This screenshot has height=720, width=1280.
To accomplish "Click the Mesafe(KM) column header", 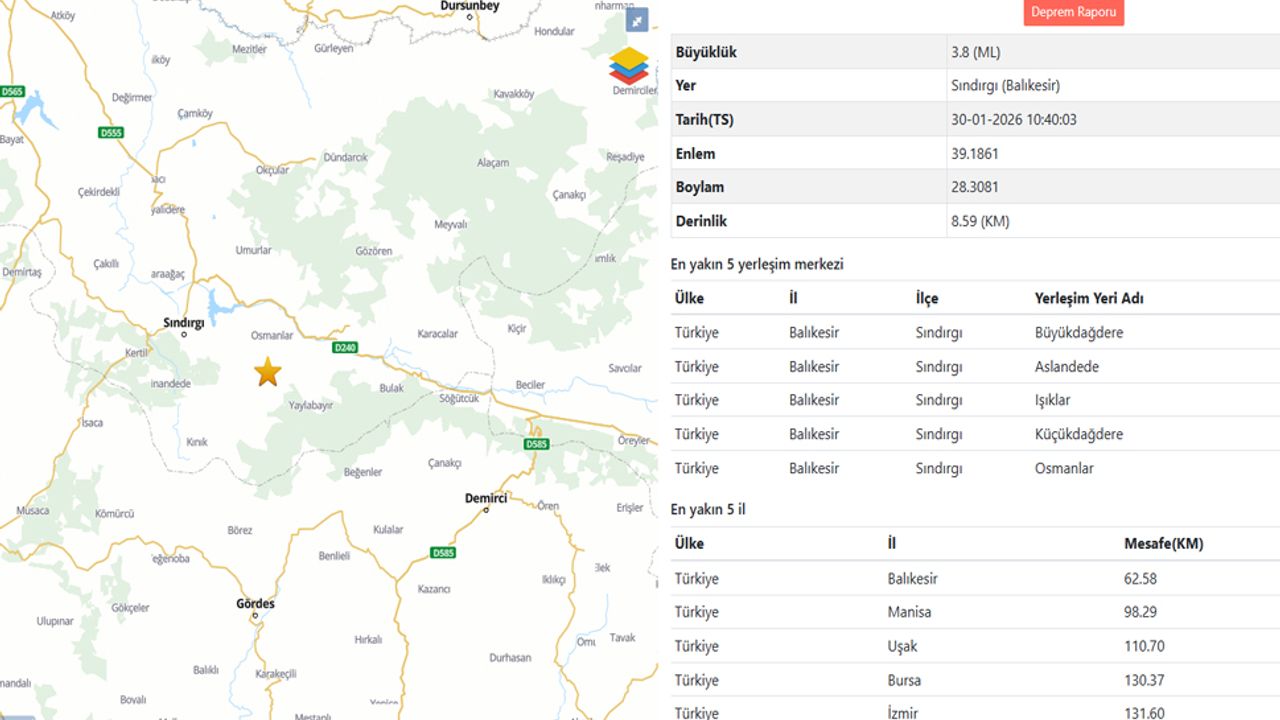I will click(x=1163, y=544).
